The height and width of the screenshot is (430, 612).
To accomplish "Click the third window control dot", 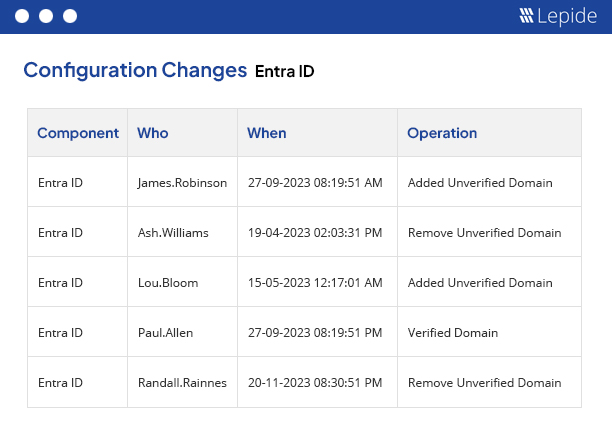I will coord(70,16).
